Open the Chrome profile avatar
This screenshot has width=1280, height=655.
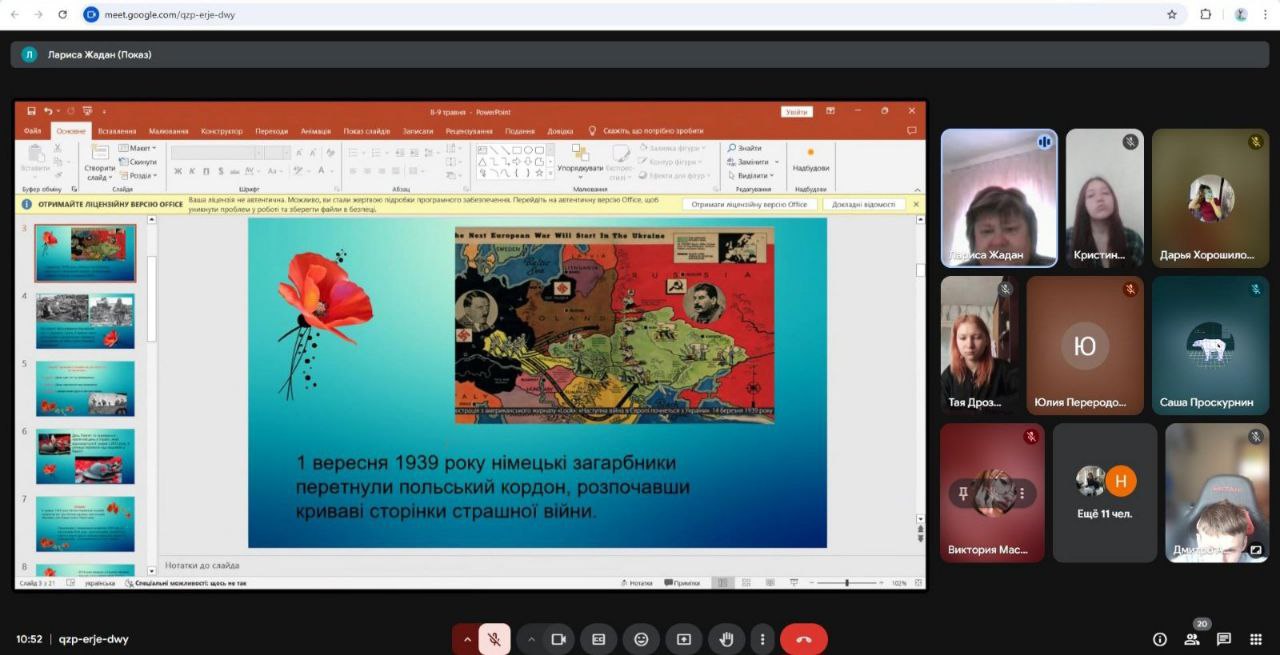coord(1241,15)
